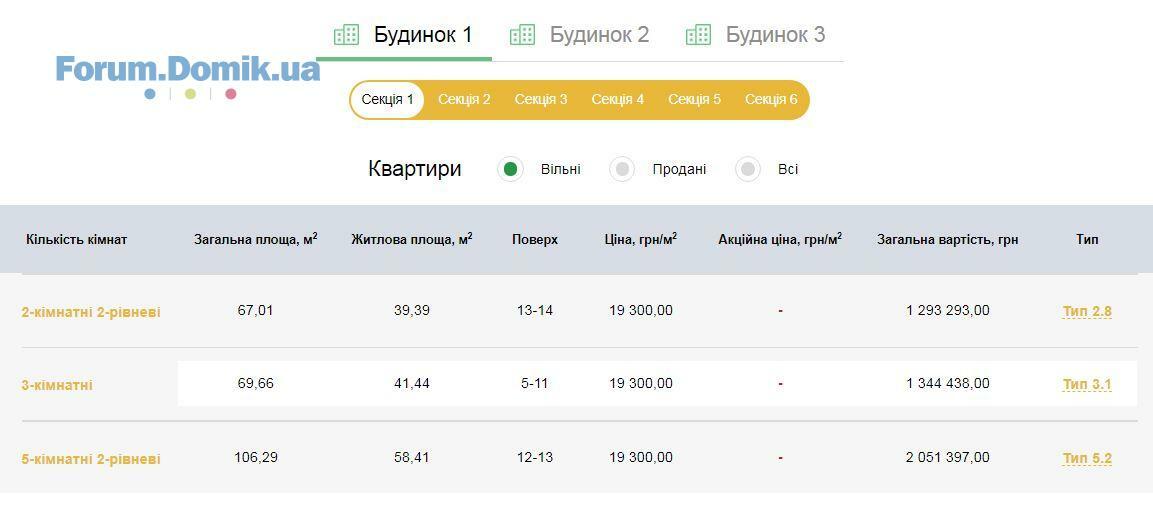The image size is (1153, 509).
Task: Click the building icon beside Будинок 3
Action: (x=698, y=35)
